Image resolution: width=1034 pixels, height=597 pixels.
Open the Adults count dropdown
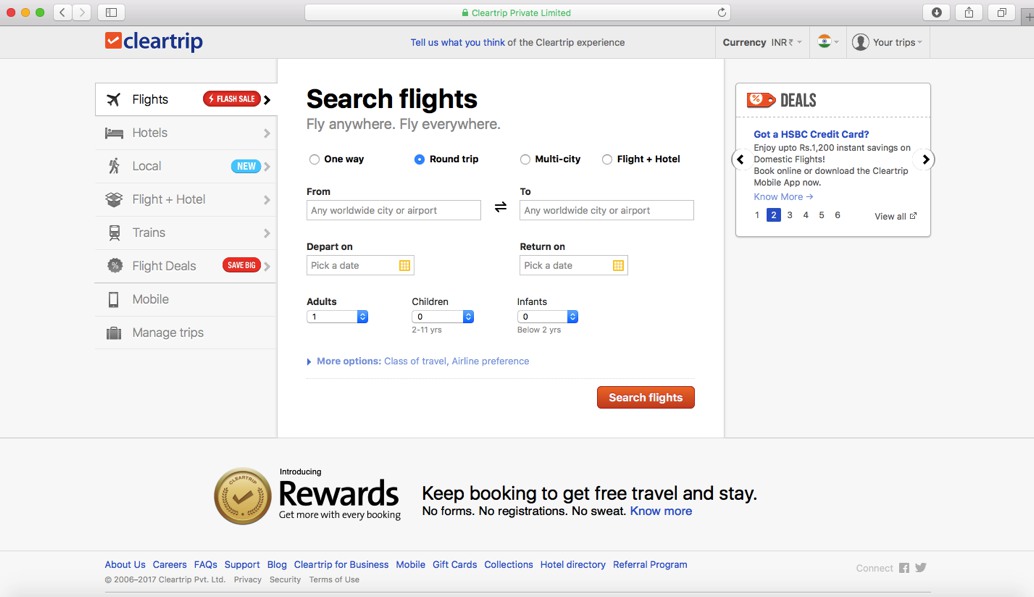click(337, 317)
